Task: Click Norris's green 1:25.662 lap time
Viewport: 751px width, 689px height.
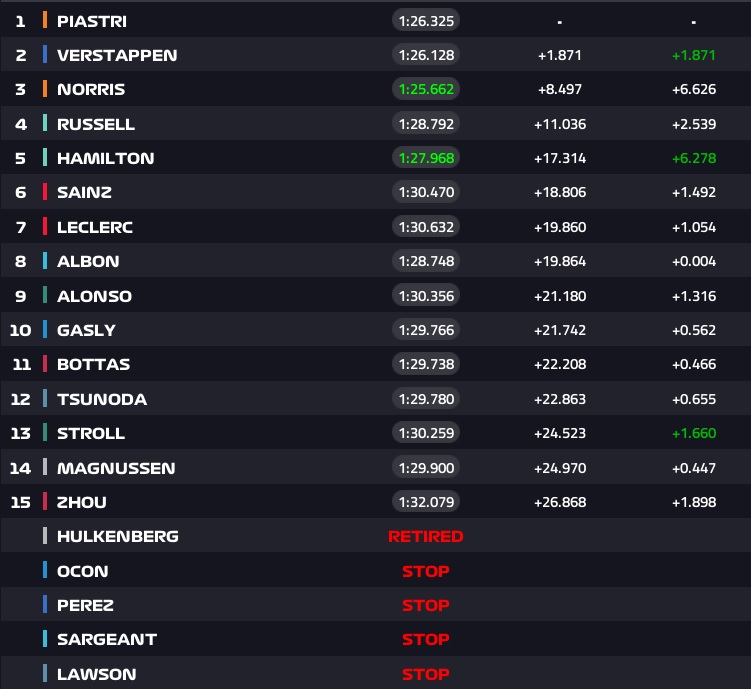Action: coord(426,89)
